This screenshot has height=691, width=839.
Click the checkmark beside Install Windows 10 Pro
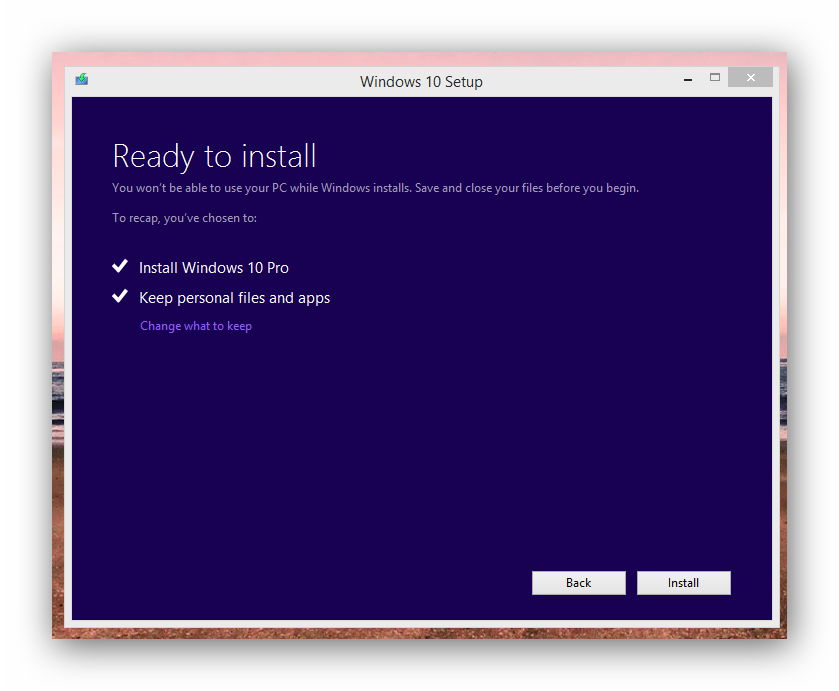pyautogui.click(x=120, y=266)
